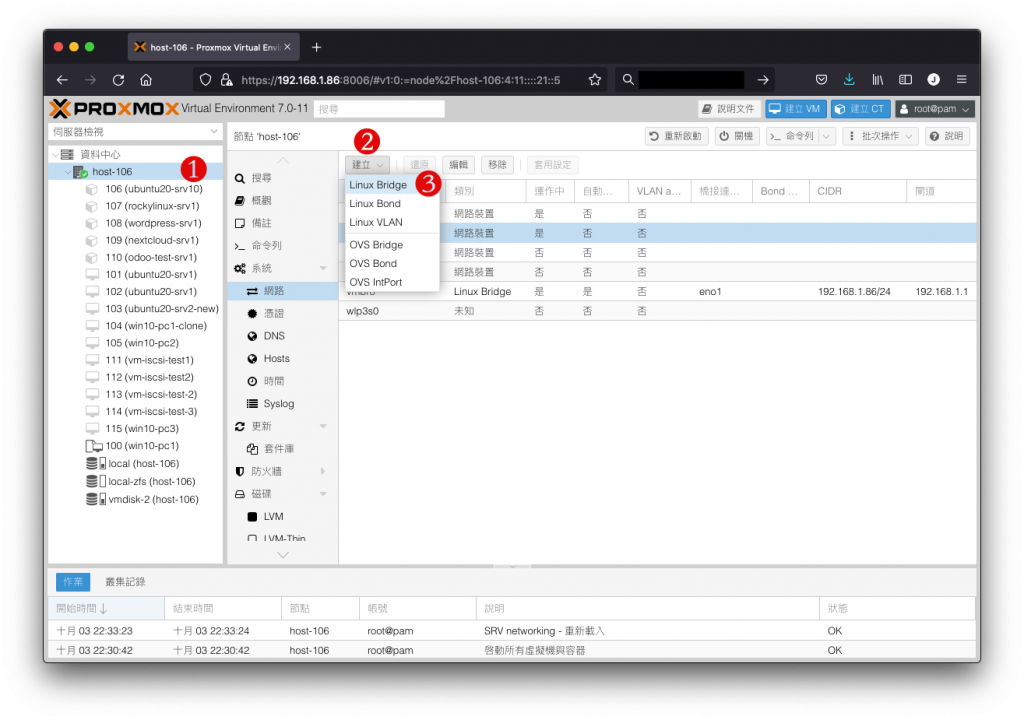
Task: Open the 批次操作 bulk actions dropdown
Action: [x=880, y=136]
